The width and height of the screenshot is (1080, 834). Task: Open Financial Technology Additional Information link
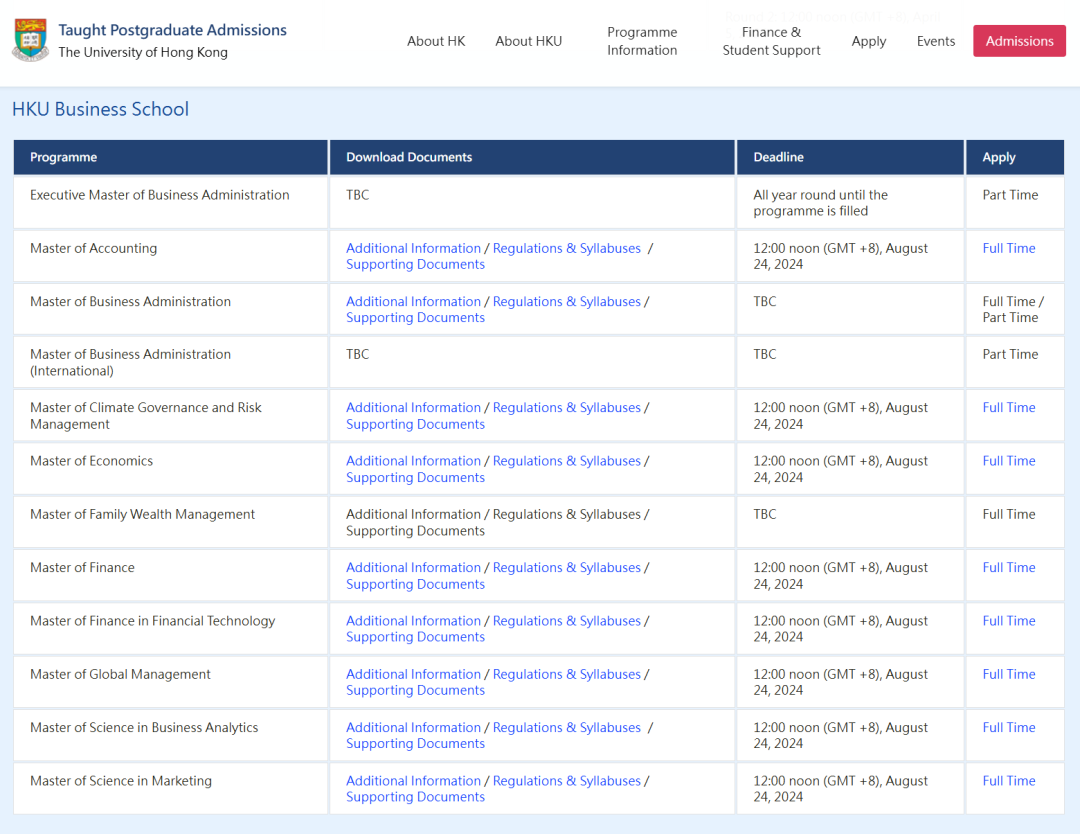click(x=413, y=621)
